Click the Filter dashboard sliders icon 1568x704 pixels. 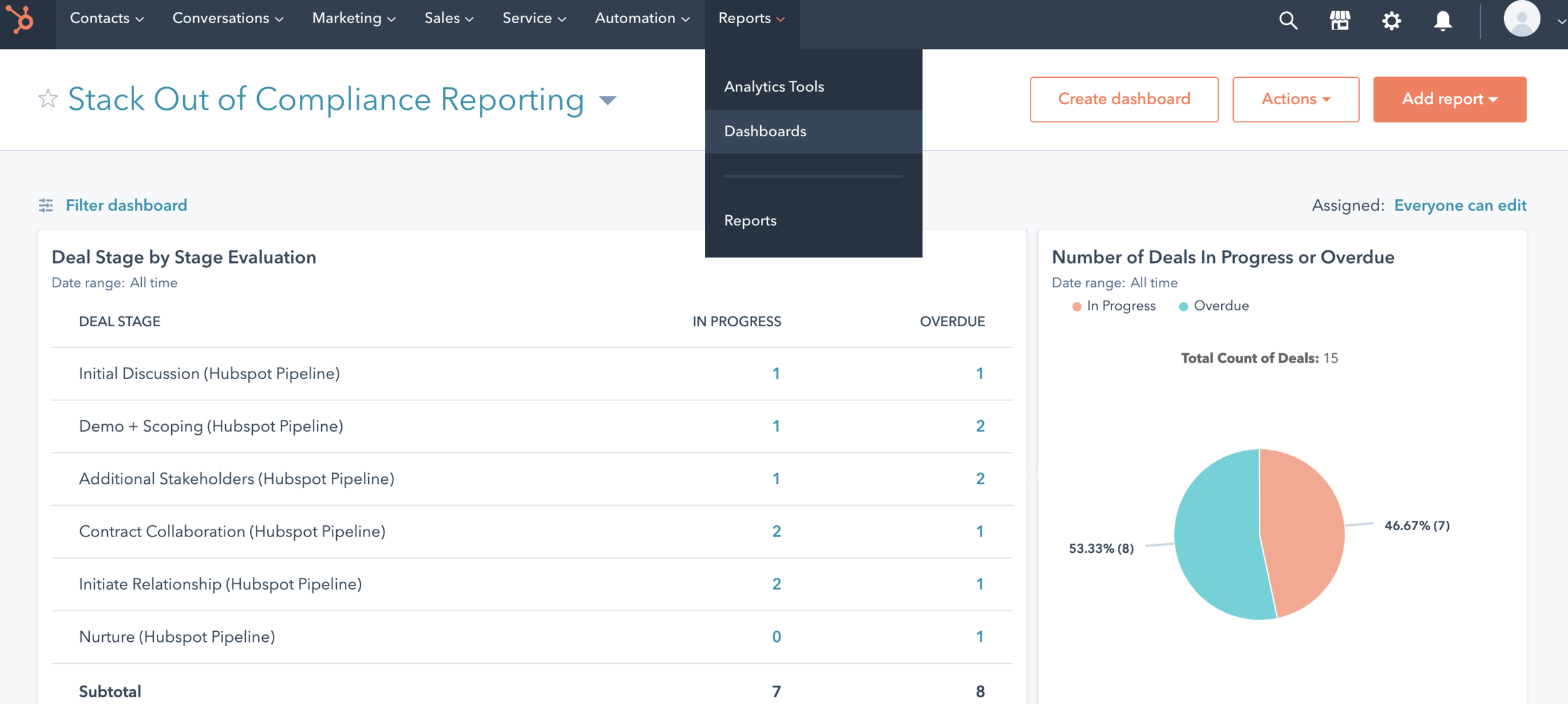[x=46, y=205]
